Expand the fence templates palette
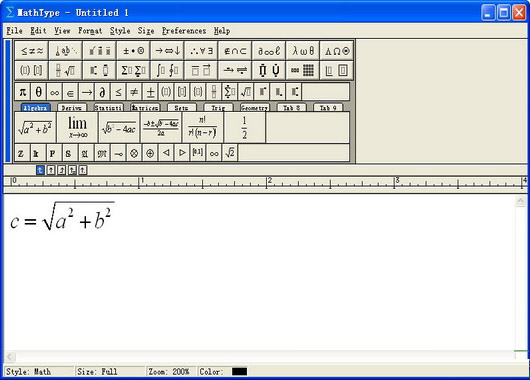530x380 pixels. click(32, 70)
